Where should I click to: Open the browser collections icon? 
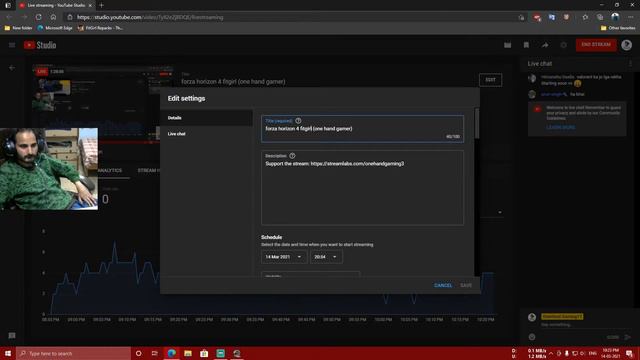coord(600,17)
